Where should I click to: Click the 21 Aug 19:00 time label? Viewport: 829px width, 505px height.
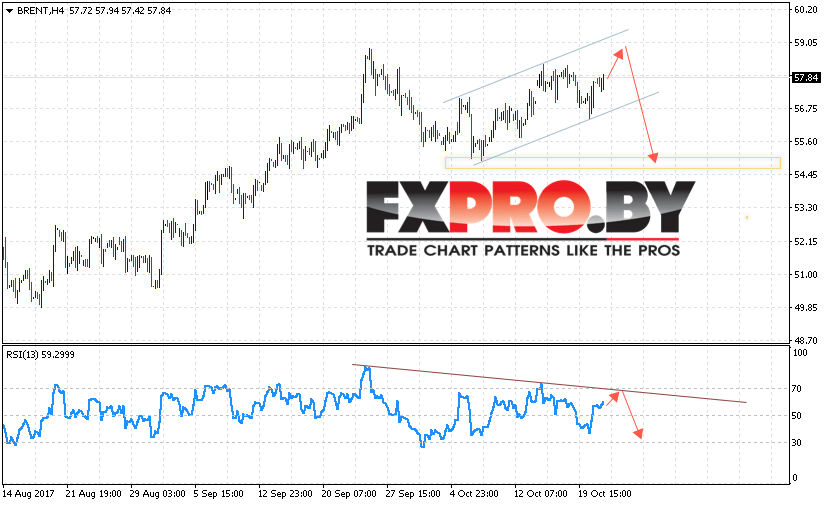pos(94,494)
